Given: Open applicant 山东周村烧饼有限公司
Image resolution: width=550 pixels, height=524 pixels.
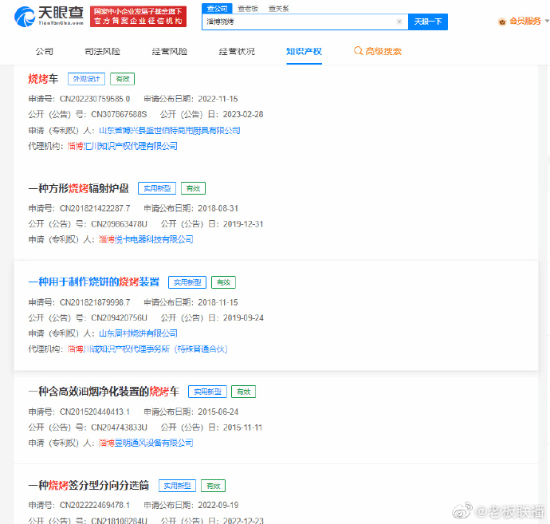Looking at the screenshot, I should pyautogui.click(x=138, y=333).
